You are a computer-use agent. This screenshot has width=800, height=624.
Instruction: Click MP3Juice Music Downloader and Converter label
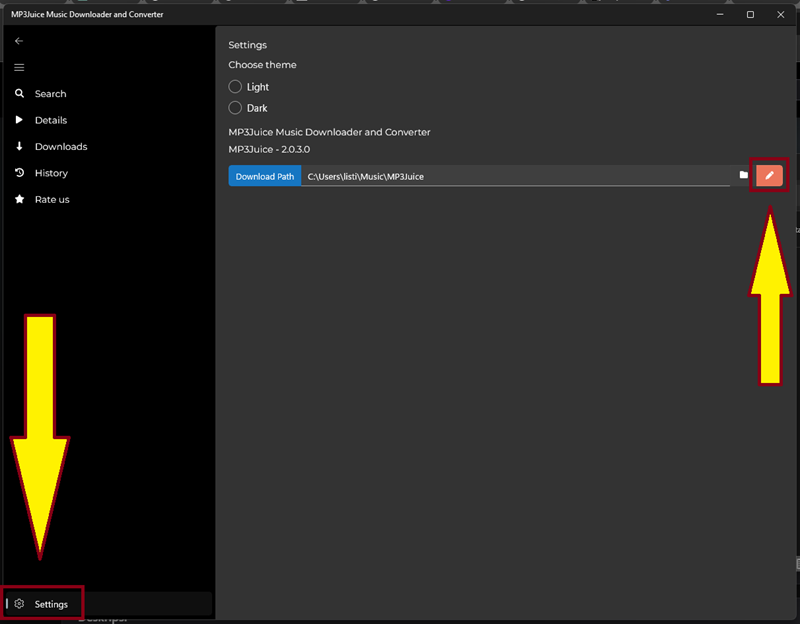pos(329,132)
